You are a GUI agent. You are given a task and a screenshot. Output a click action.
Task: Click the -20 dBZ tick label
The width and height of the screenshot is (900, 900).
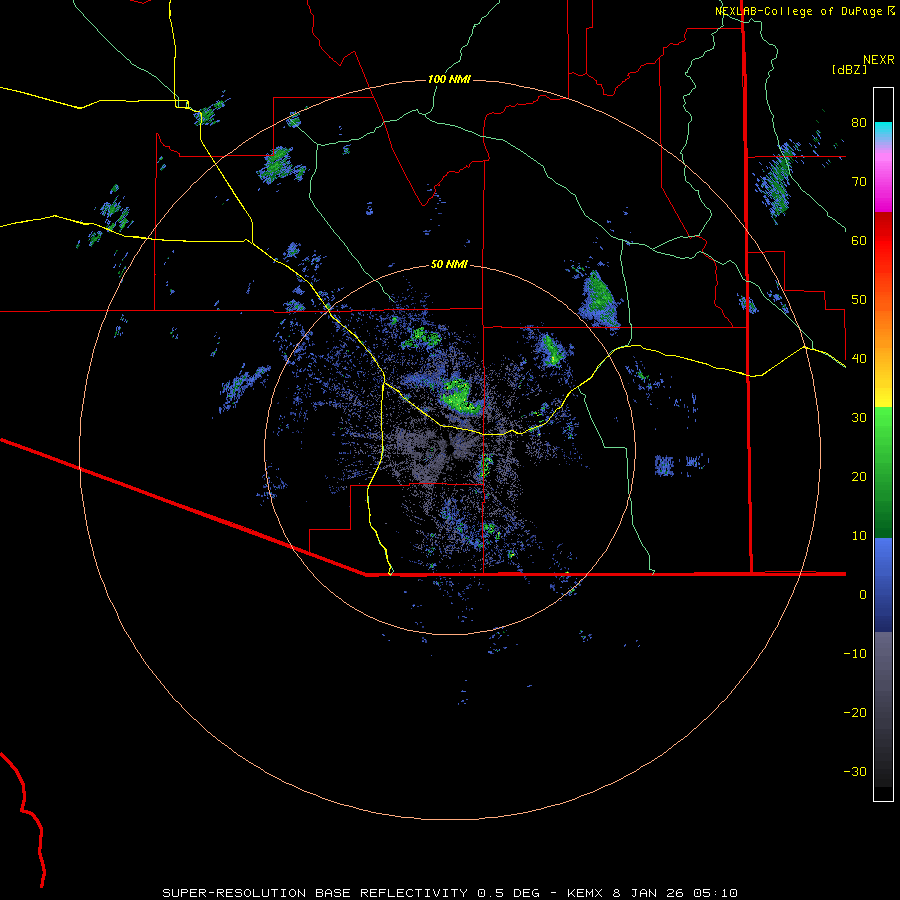pyautogui.click(x=855, y=712)
